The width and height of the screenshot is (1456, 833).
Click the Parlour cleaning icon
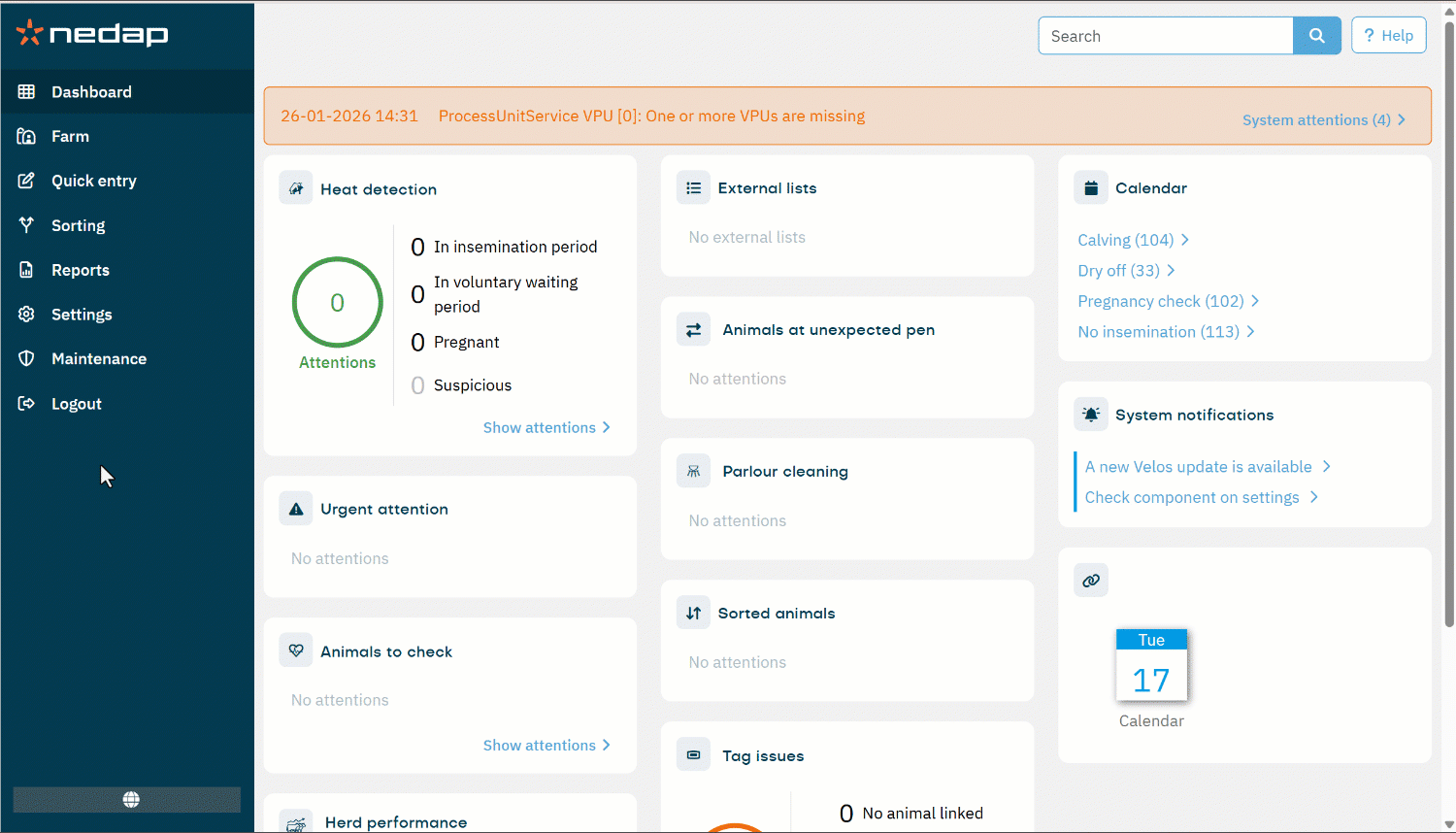[693, 472]
